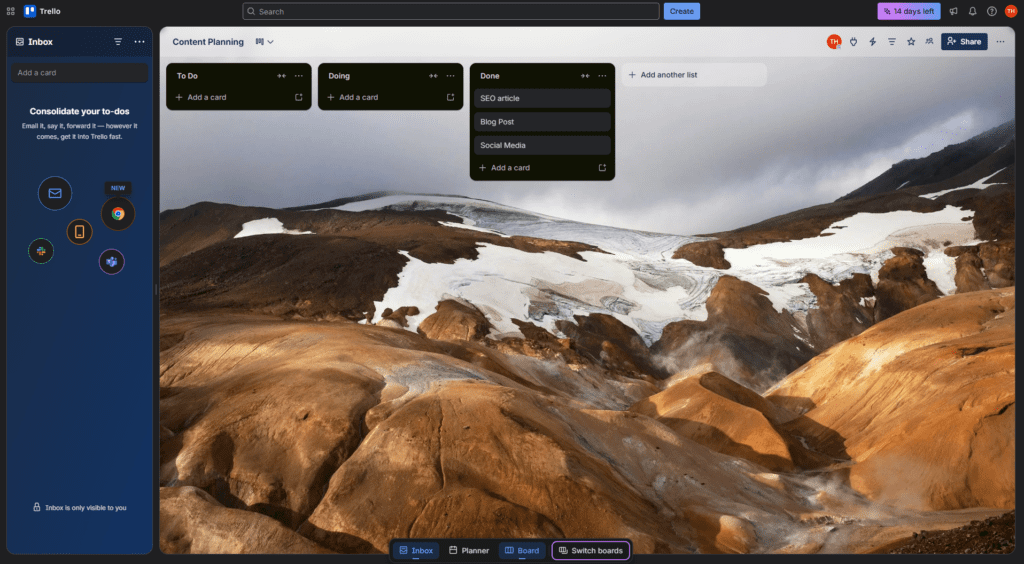Star the Content Planning board
This screenshot has width=1024, height=564.
[x=910, y=42]
